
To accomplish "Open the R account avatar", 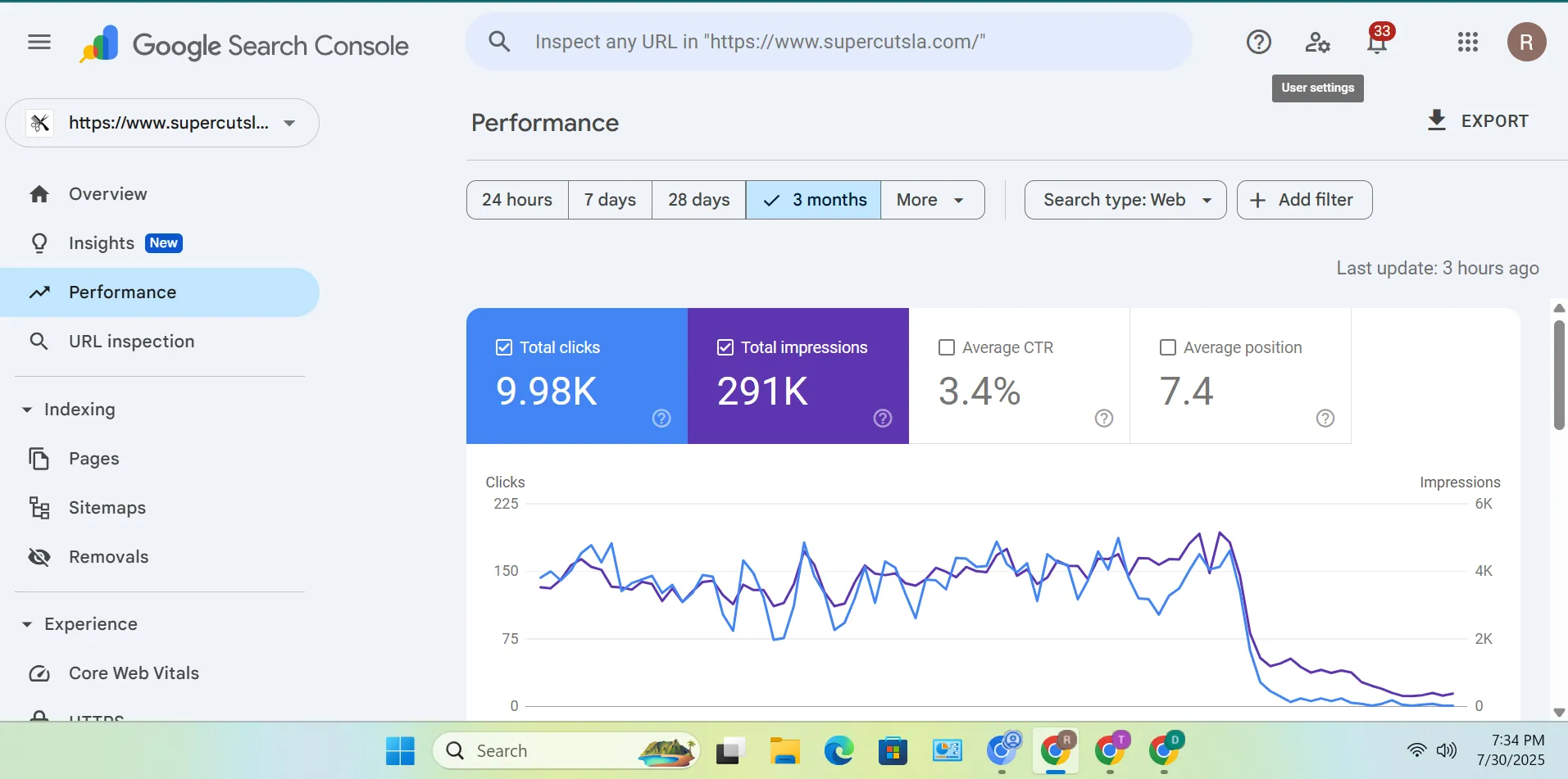I will (1526, 42).
